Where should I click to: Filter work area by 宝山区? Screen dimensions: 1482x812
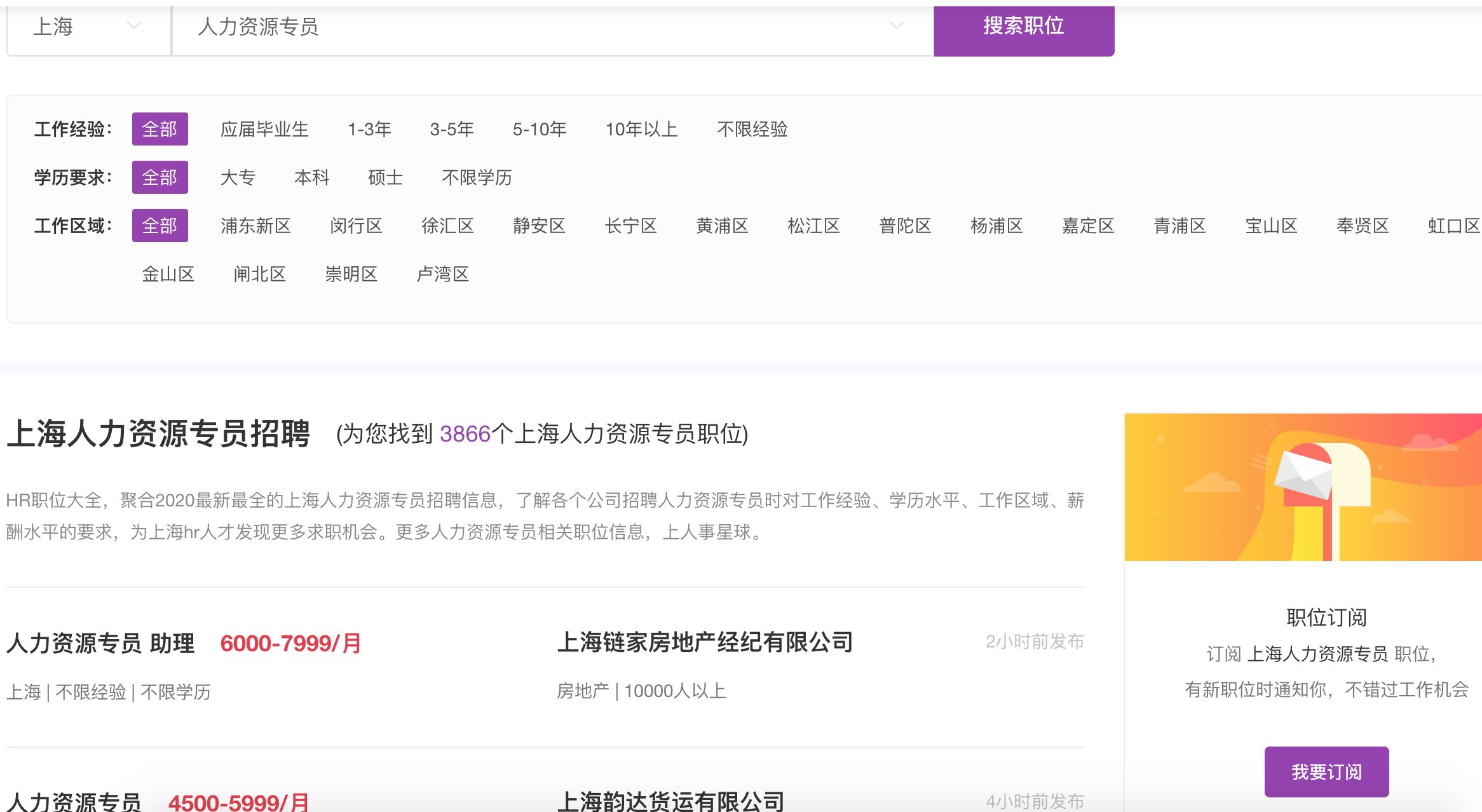pyautogui.click(x=1271, y=226)
